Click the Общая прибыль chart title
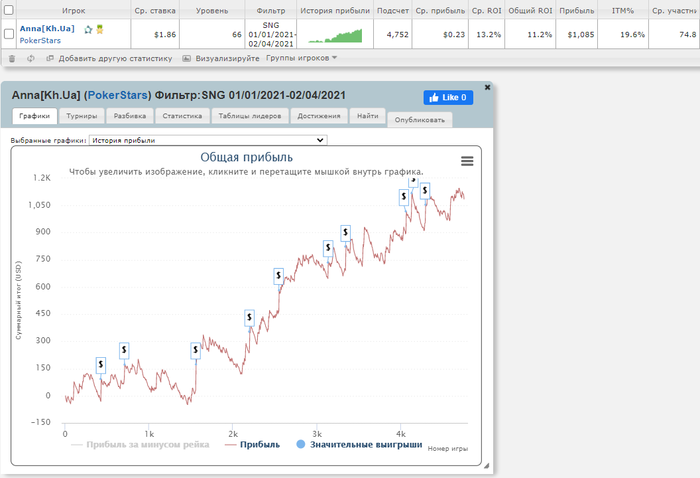 pos(246,157)
